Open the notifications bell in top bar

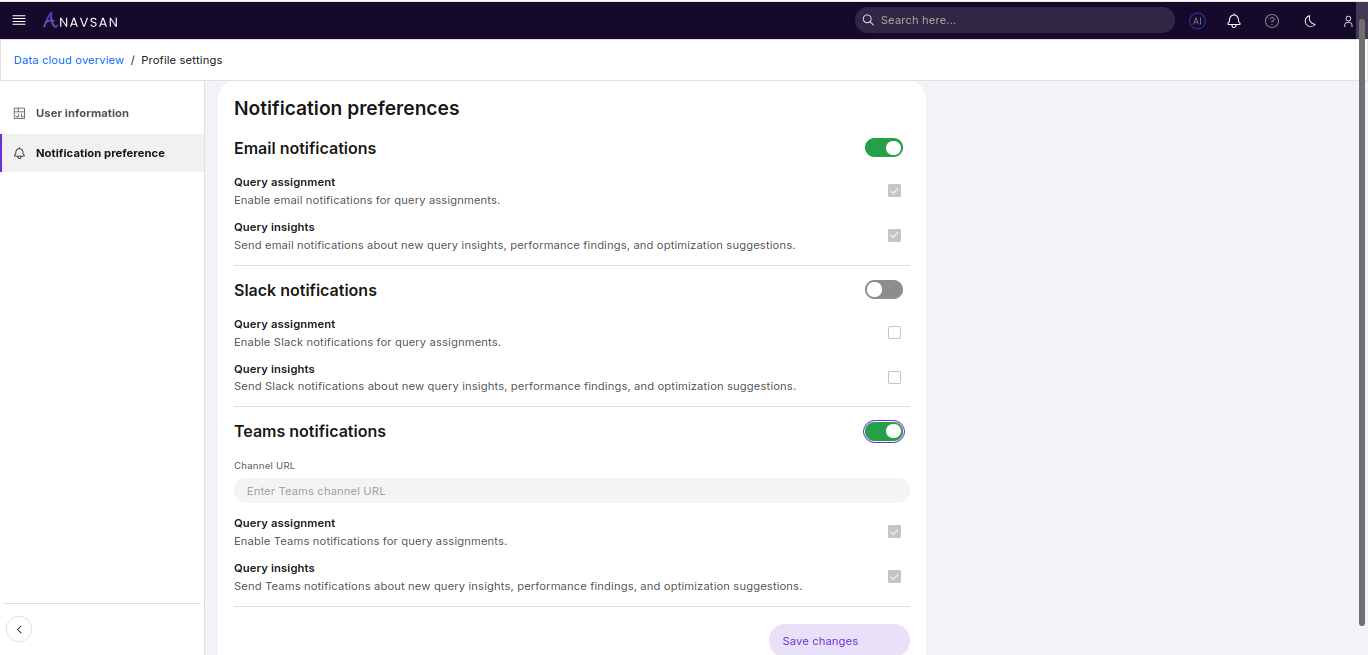tap(1233, 20)
